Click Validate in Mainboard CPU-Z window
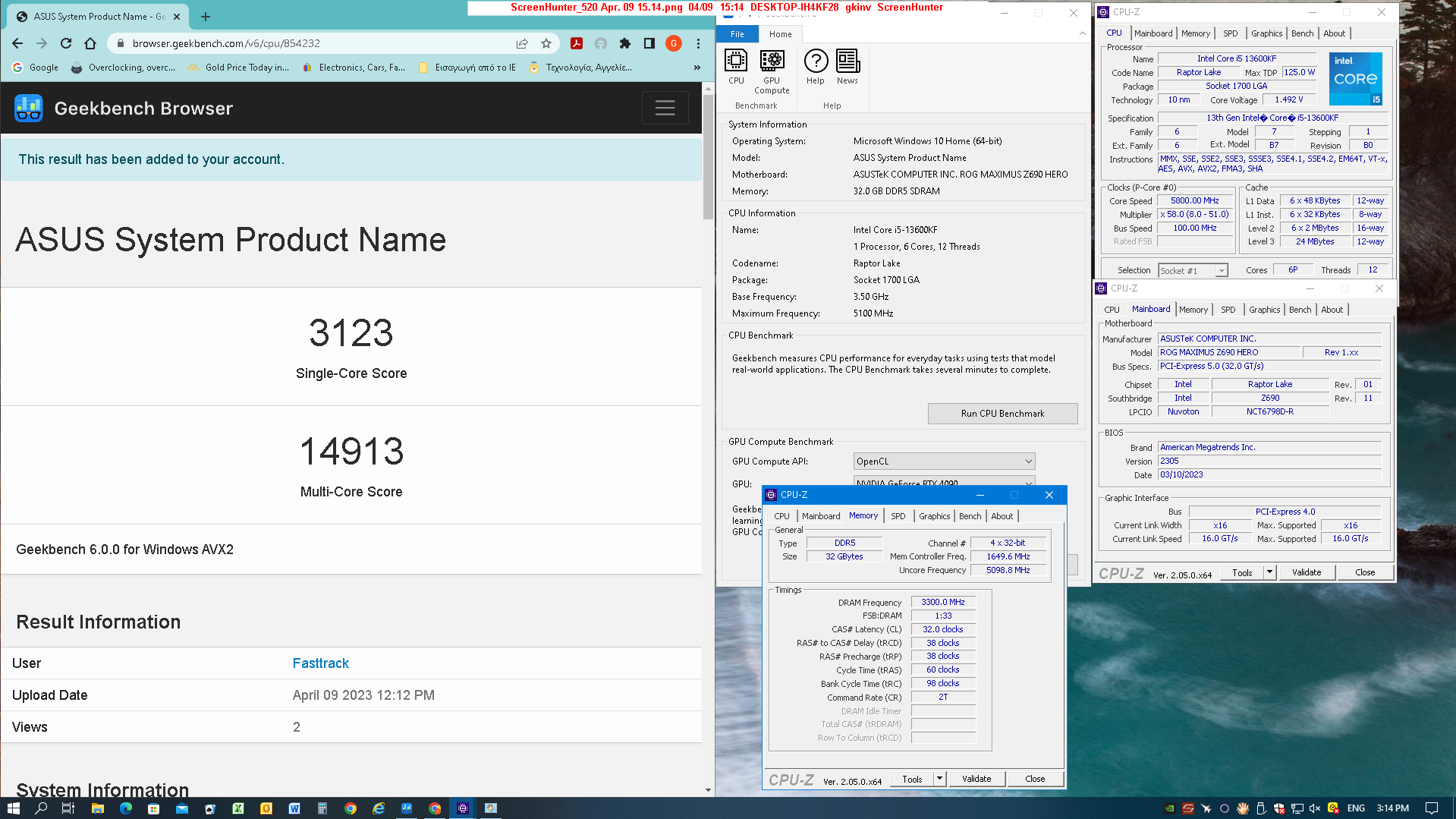 pos(1307,572)
